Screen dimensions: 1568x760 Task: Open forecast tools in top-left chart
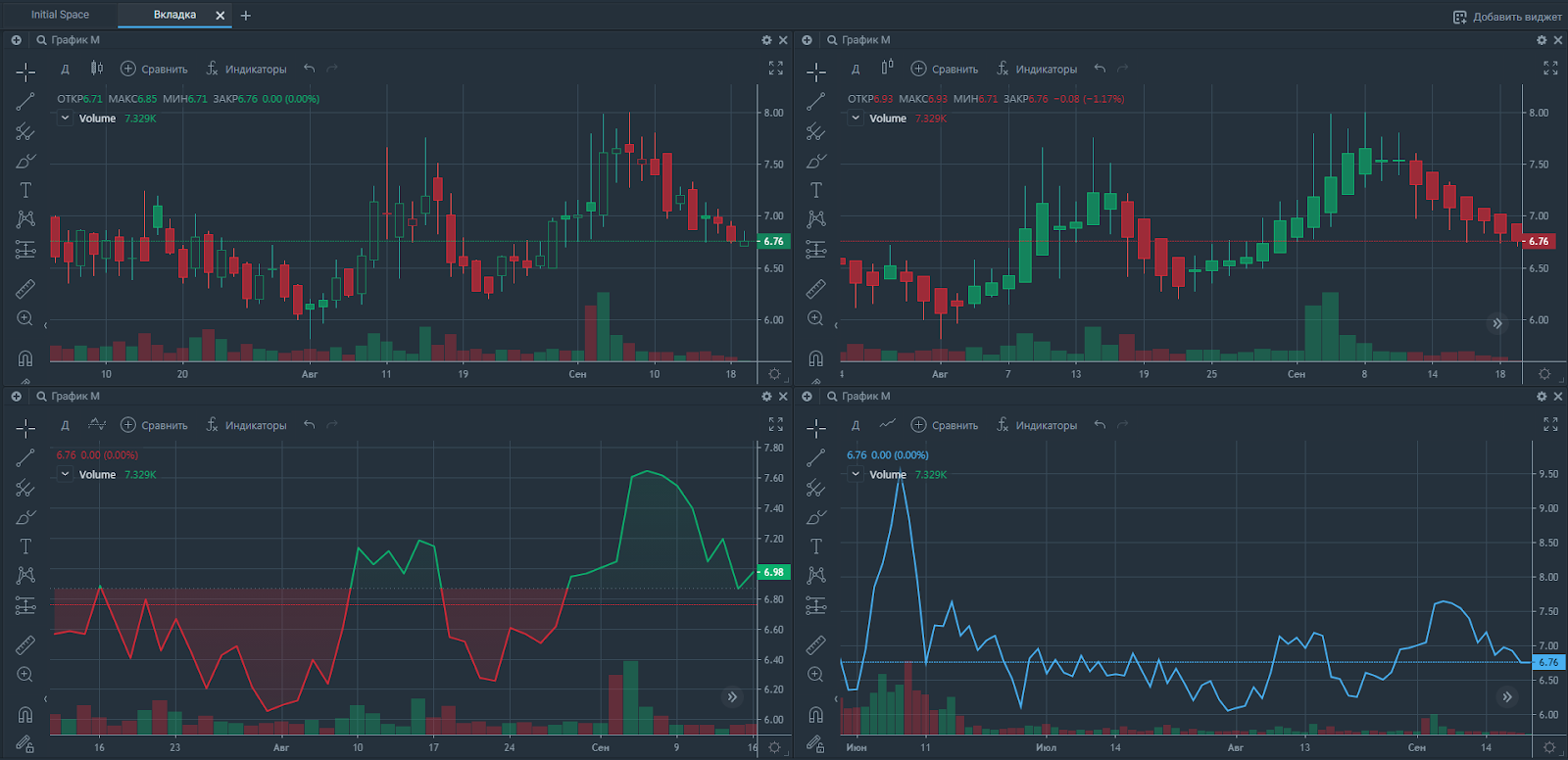(25, 250)
